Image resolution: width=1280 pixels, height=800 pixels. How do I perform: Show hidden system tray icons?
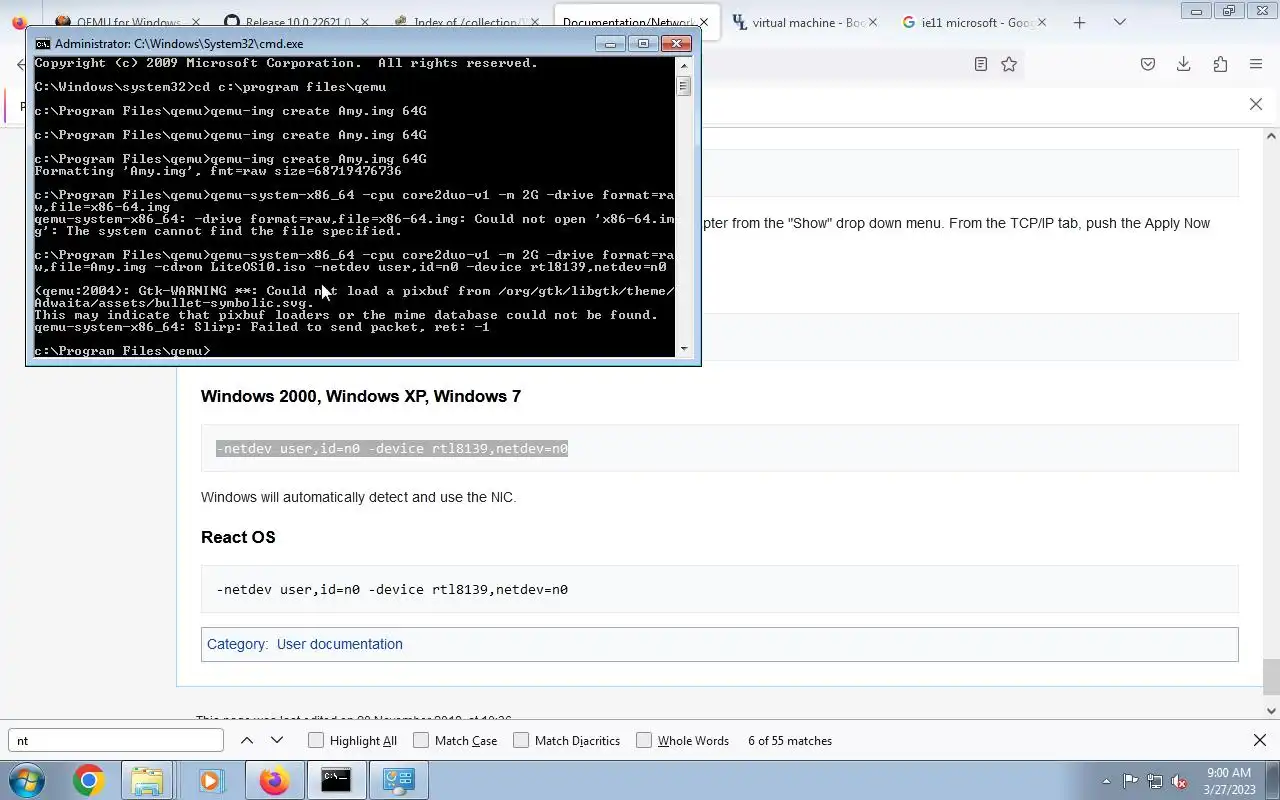[x=1106, y=781]
